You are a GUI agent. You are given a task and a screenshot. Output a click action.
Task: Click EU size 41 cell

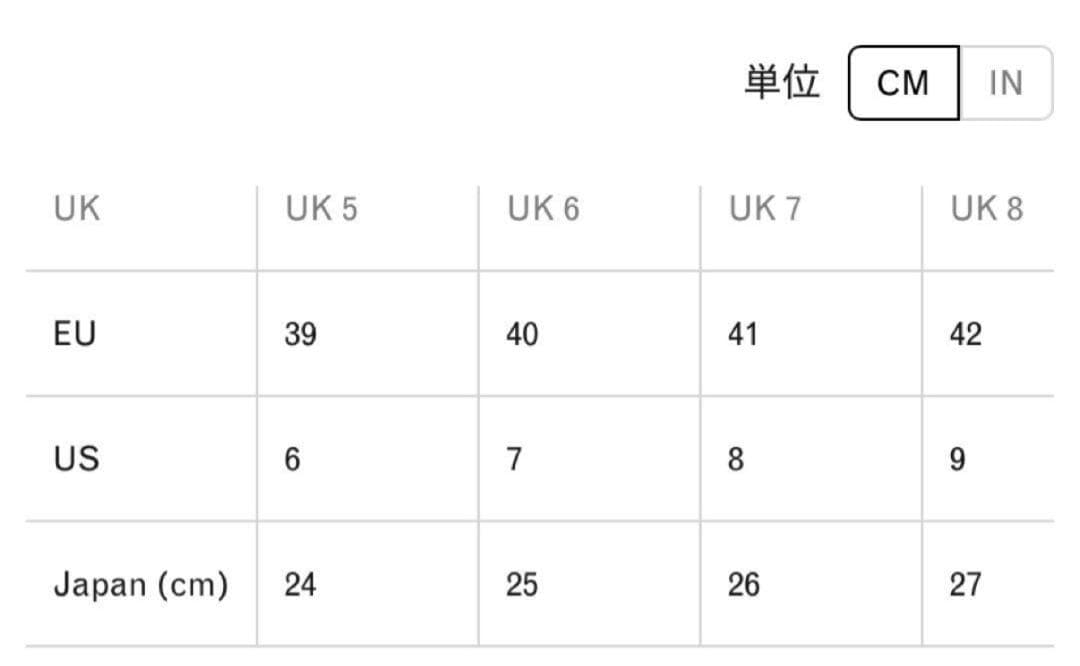pyautogui.click(x=743, y=334)
